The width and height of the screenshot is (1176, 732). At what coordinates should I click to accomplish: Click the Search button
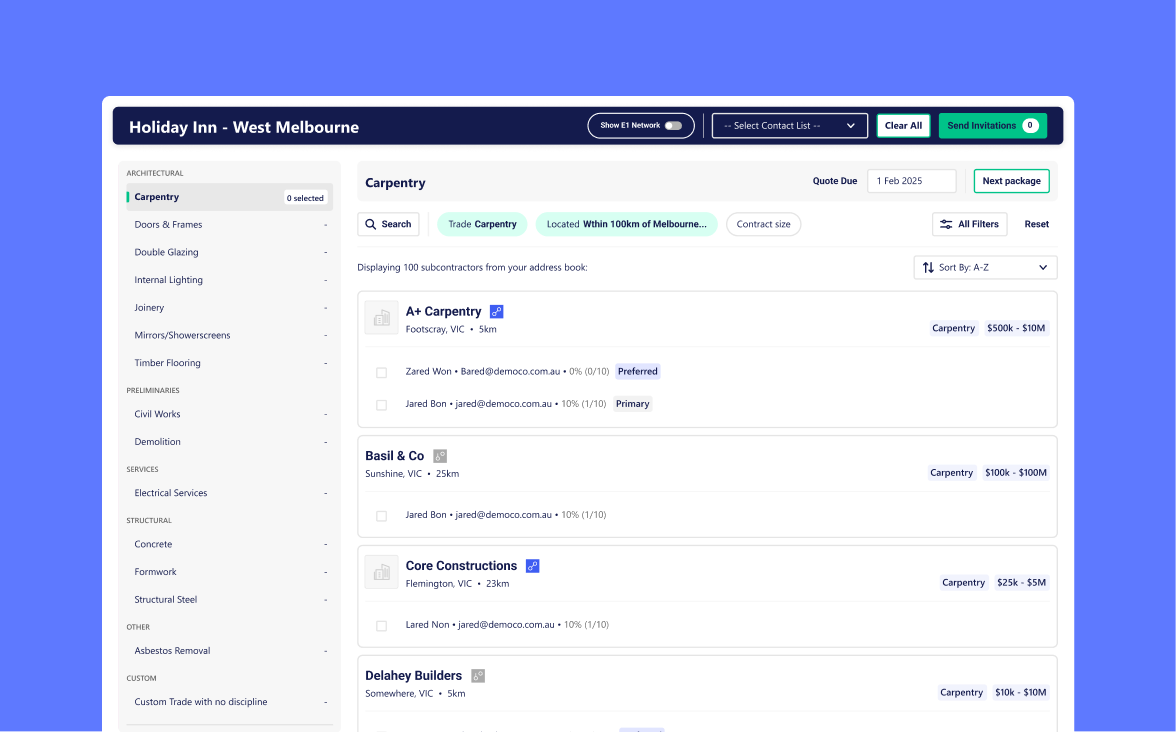[x=388, y=224]
